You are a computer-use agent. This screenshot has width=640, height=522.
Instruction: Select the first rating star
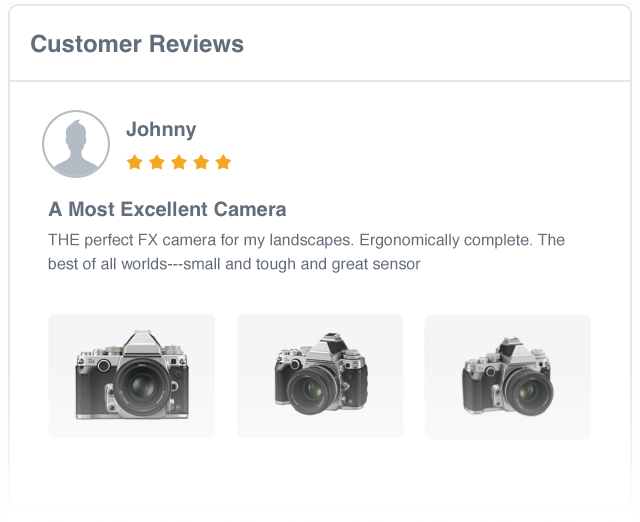[135, 162]
